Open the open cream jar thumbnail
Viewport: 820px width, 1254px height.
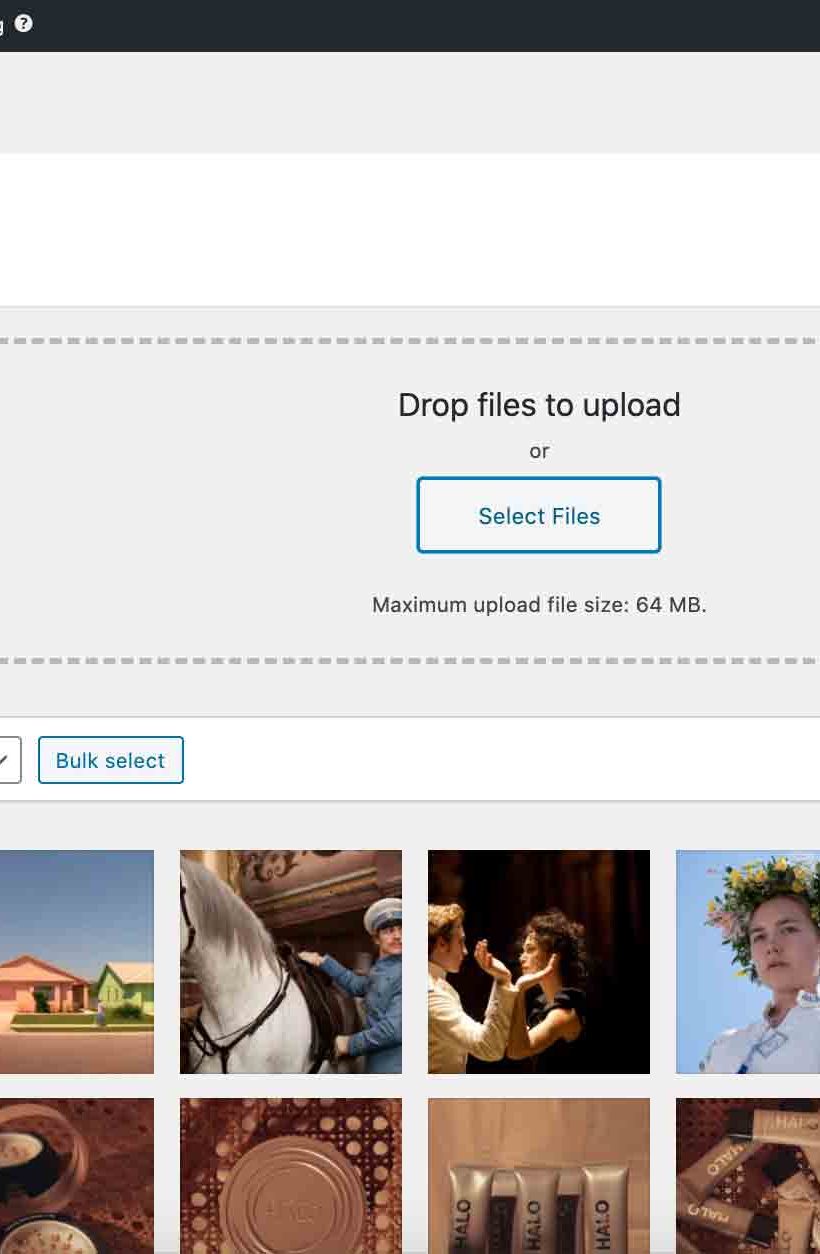pyautogui.click(x=77, y=1176)
